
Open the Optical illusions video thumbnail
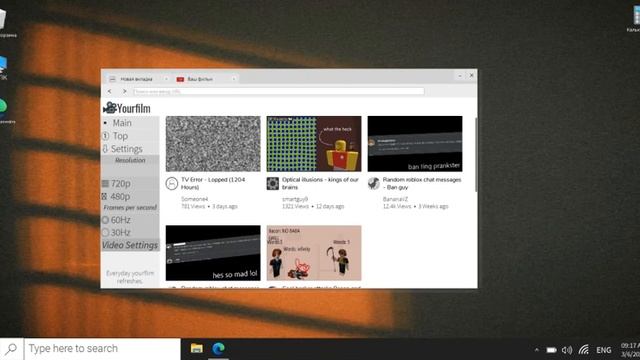click(314, 144)
